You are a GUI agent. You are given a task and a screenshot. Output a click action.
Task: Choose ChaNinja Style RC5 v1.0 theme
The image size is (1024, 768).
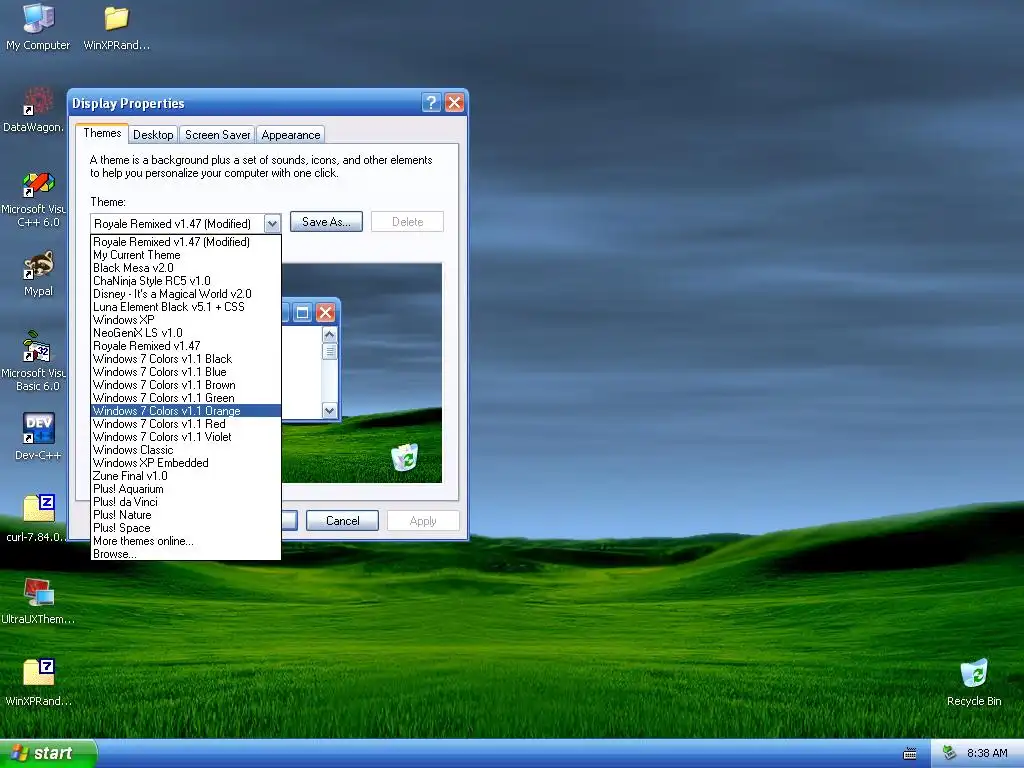[x=185, y=281]
